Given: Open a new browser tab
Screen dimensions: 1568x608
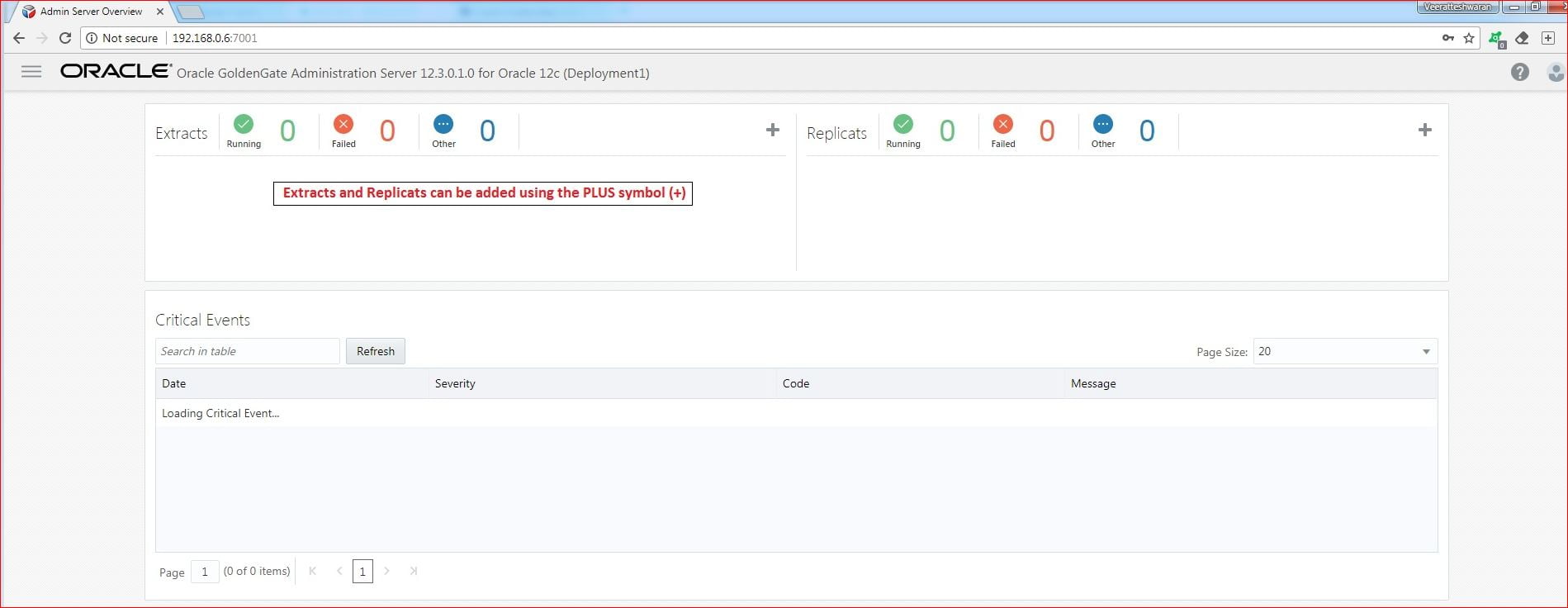Looking at the screenshot, I should [x=190, y=12].
